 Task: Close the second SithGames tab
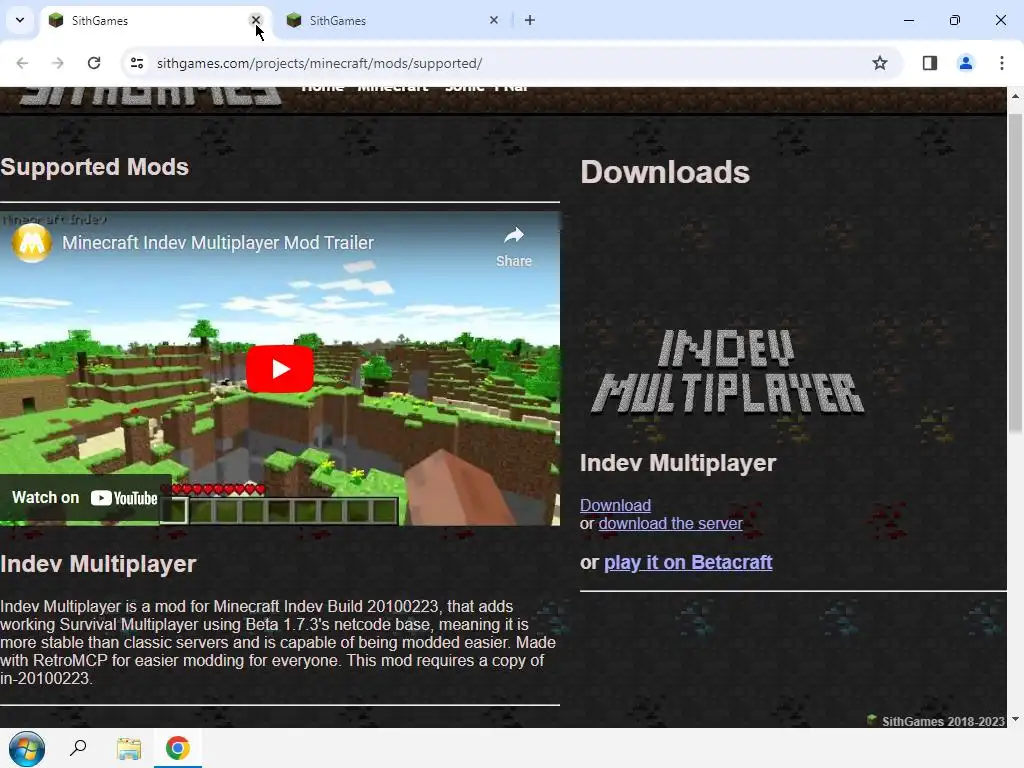tap(494, 20)
